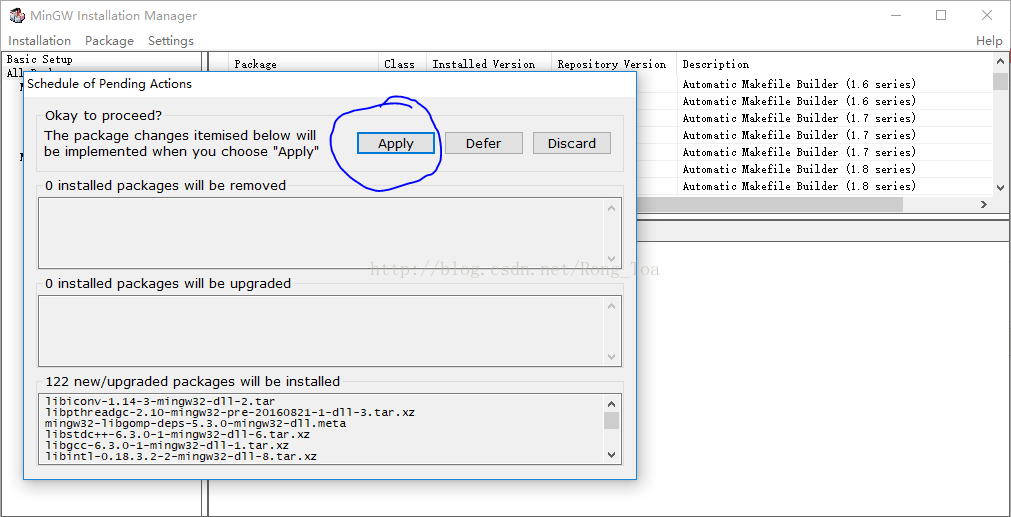The height and width of the screenshot is (517, 1011).
Task: Click the package list horizontal scrollbar thumb
Action: 770,204
